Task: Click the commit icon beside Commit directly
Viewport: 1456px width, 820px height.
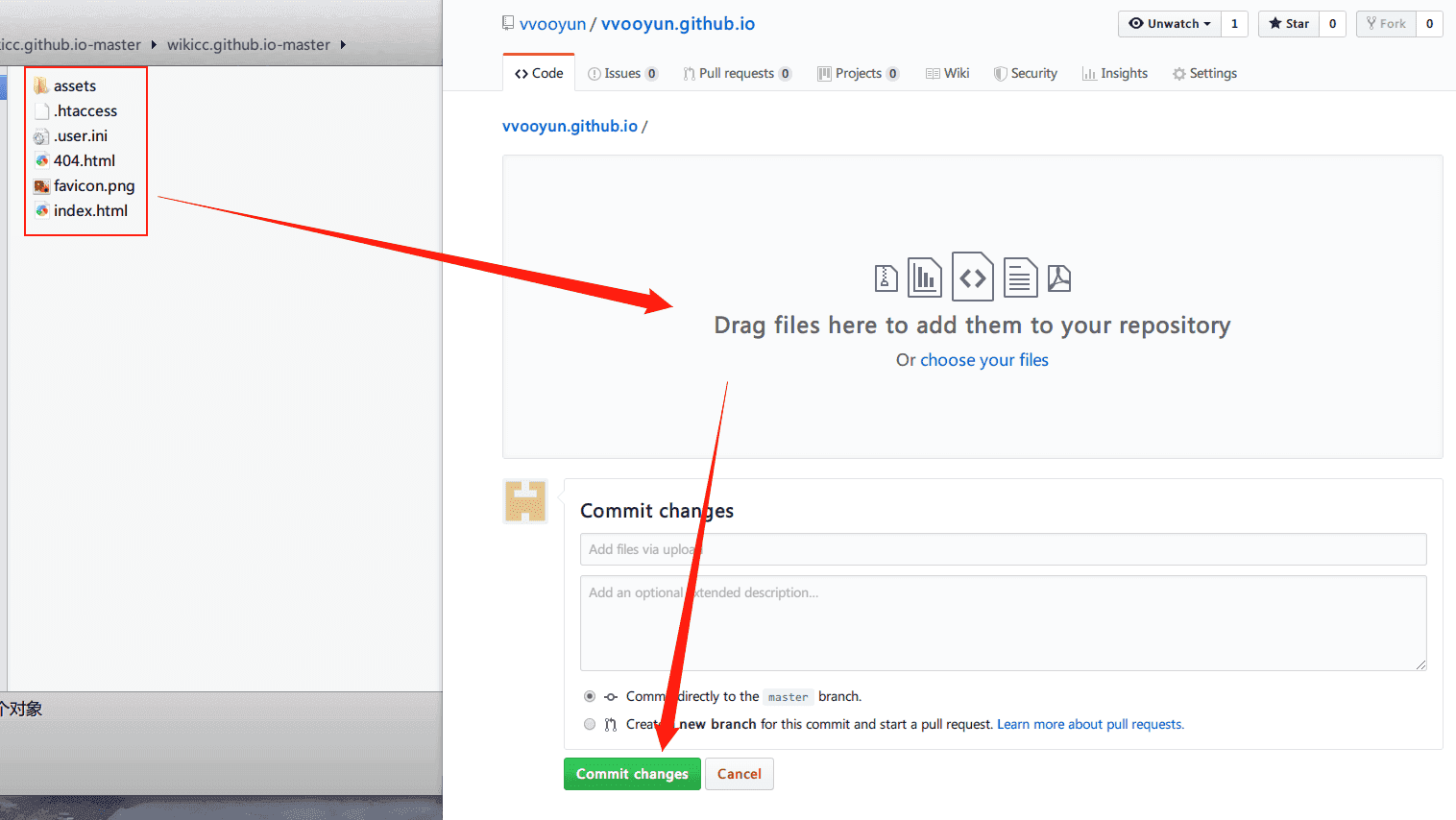Action: (x=611, y=697)
